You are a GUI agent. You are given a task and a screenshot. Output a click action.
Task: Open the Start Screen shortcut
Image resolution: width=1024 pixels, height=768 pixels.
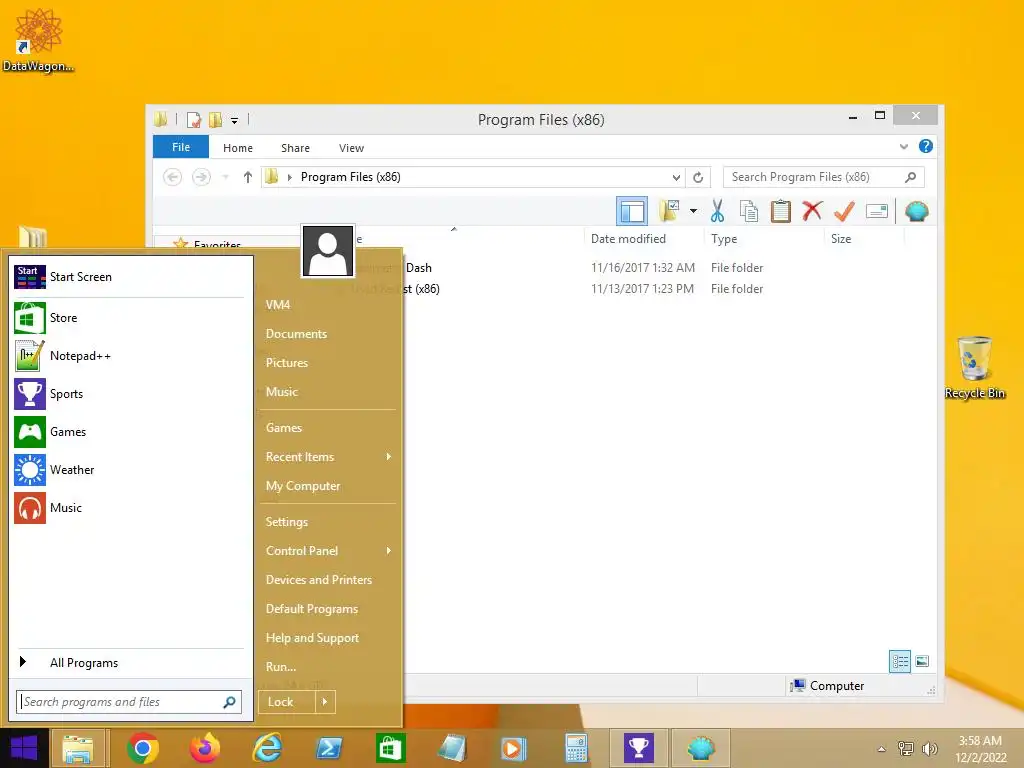129,277
